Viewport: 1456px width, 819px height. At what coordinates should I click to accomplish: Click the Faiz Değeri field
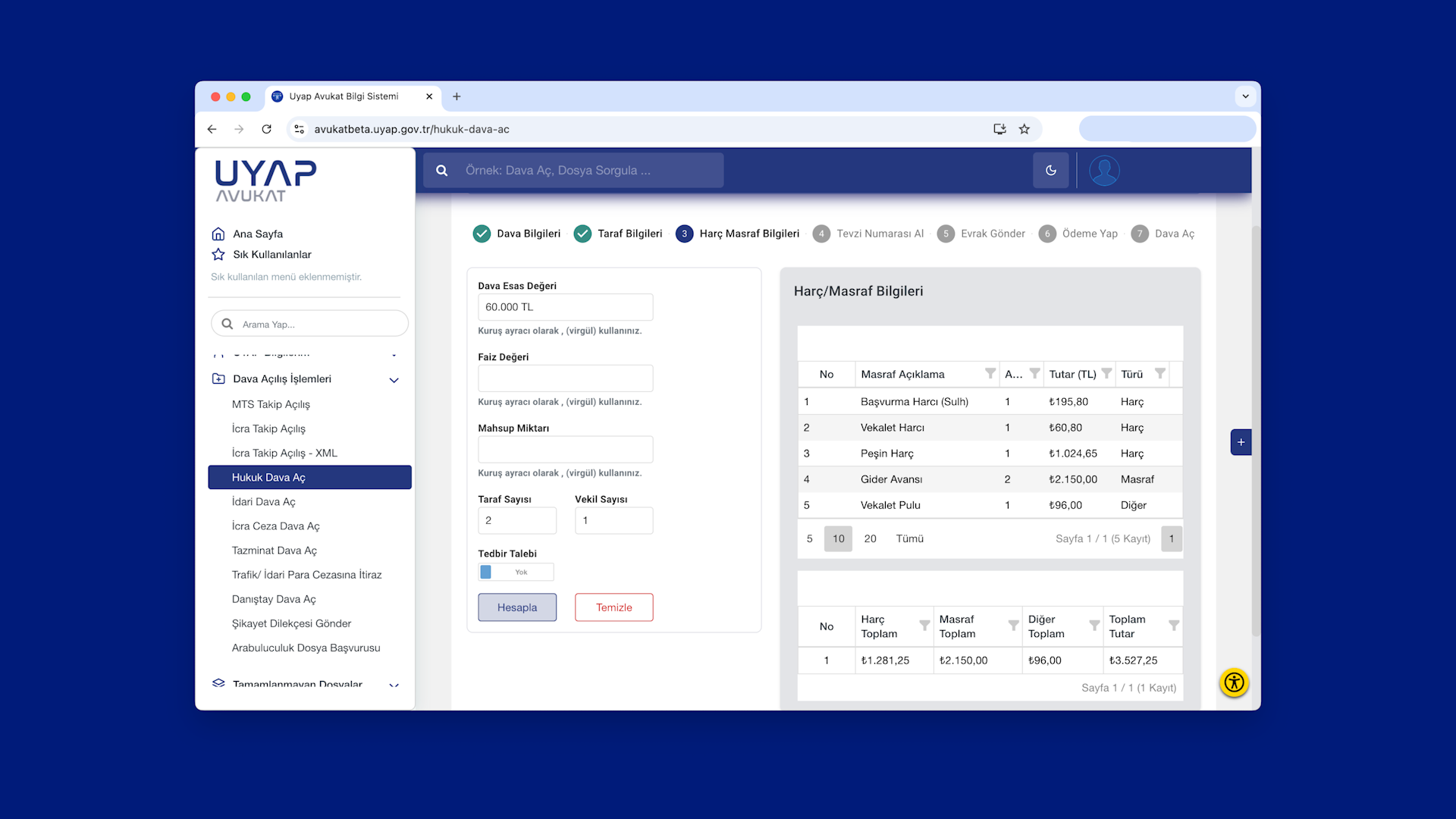(565, 378)
